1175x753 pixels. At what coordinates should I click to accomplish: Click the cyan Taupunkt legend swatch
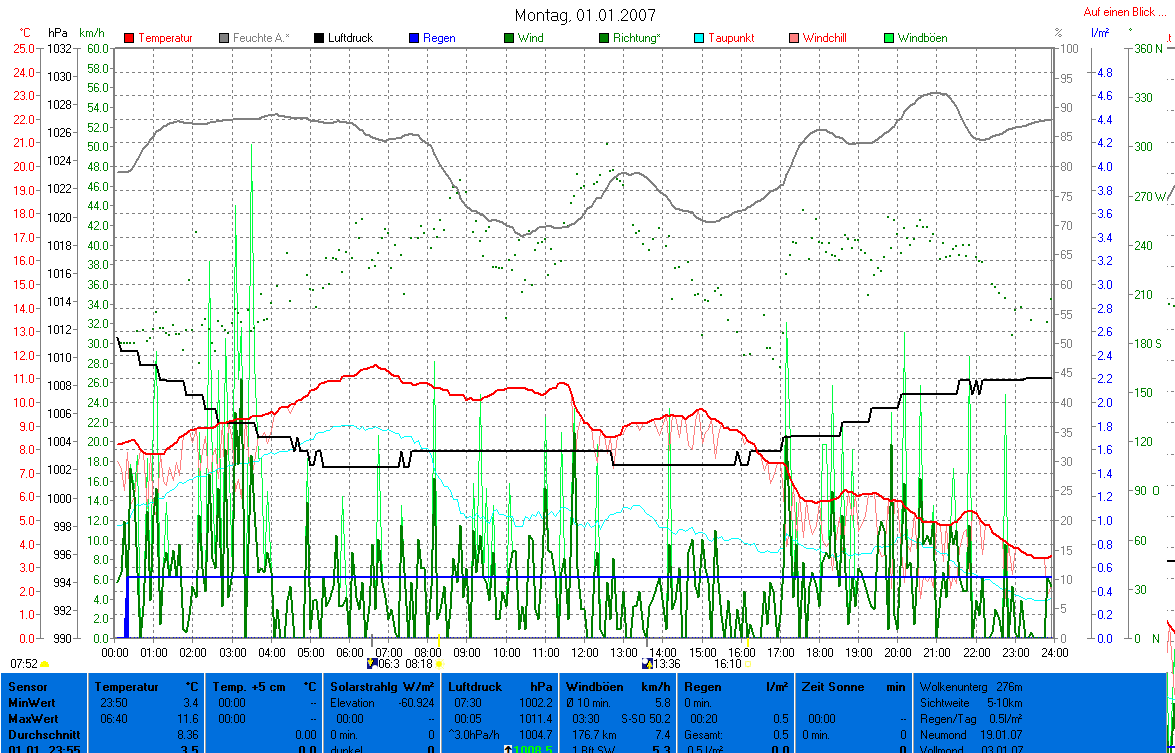click(x=700, y=38)
